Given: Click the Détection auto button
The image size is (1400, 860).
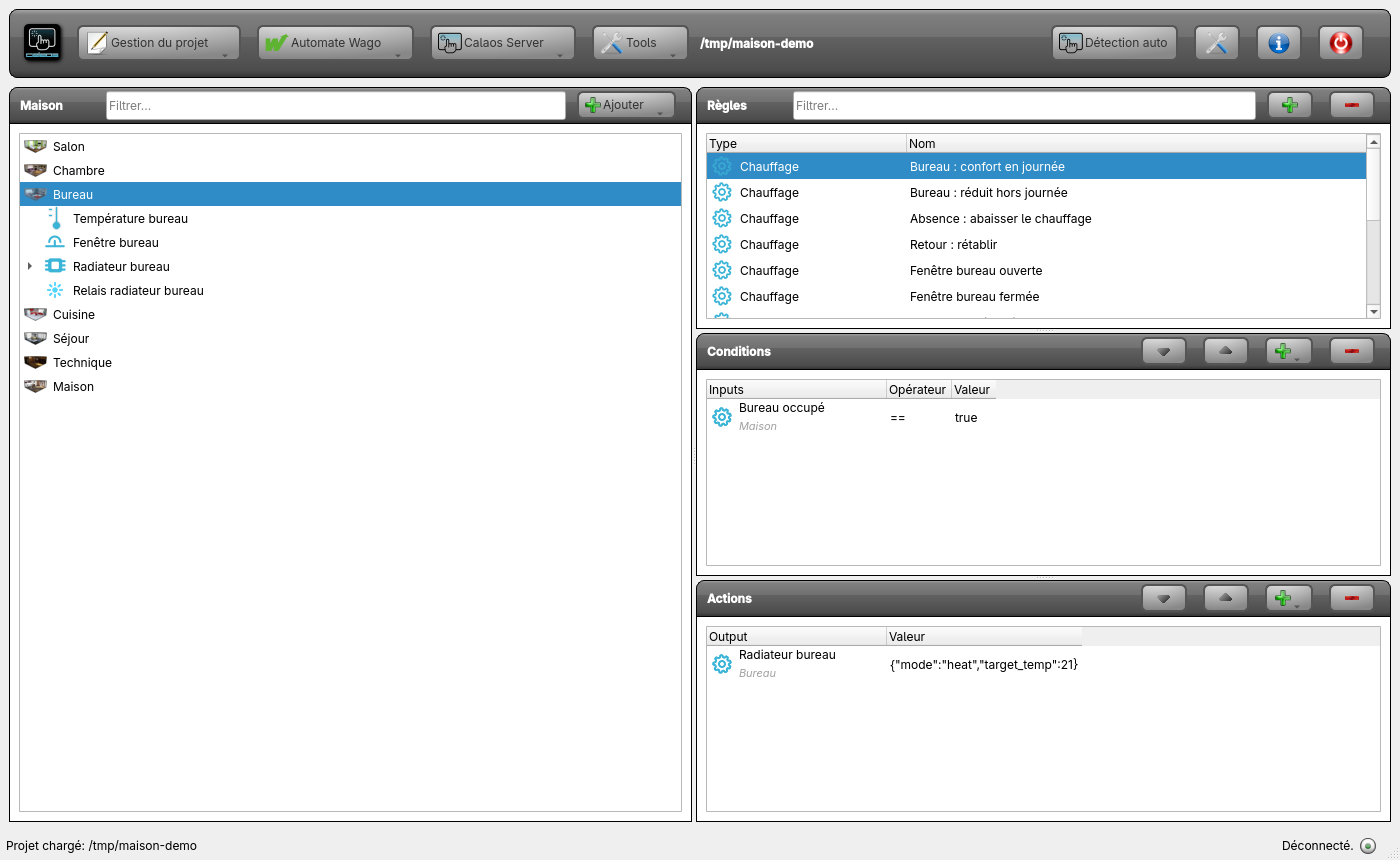Looking at the screenshot, I should pos(1114,43).
